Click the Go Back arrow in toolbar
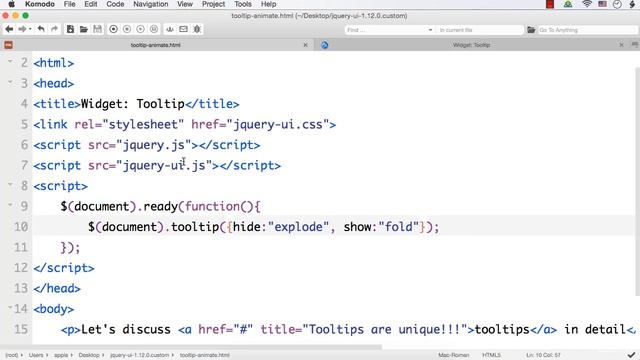Image resolution: width=640 pixels, height=360 pixels. pos(9,29)
